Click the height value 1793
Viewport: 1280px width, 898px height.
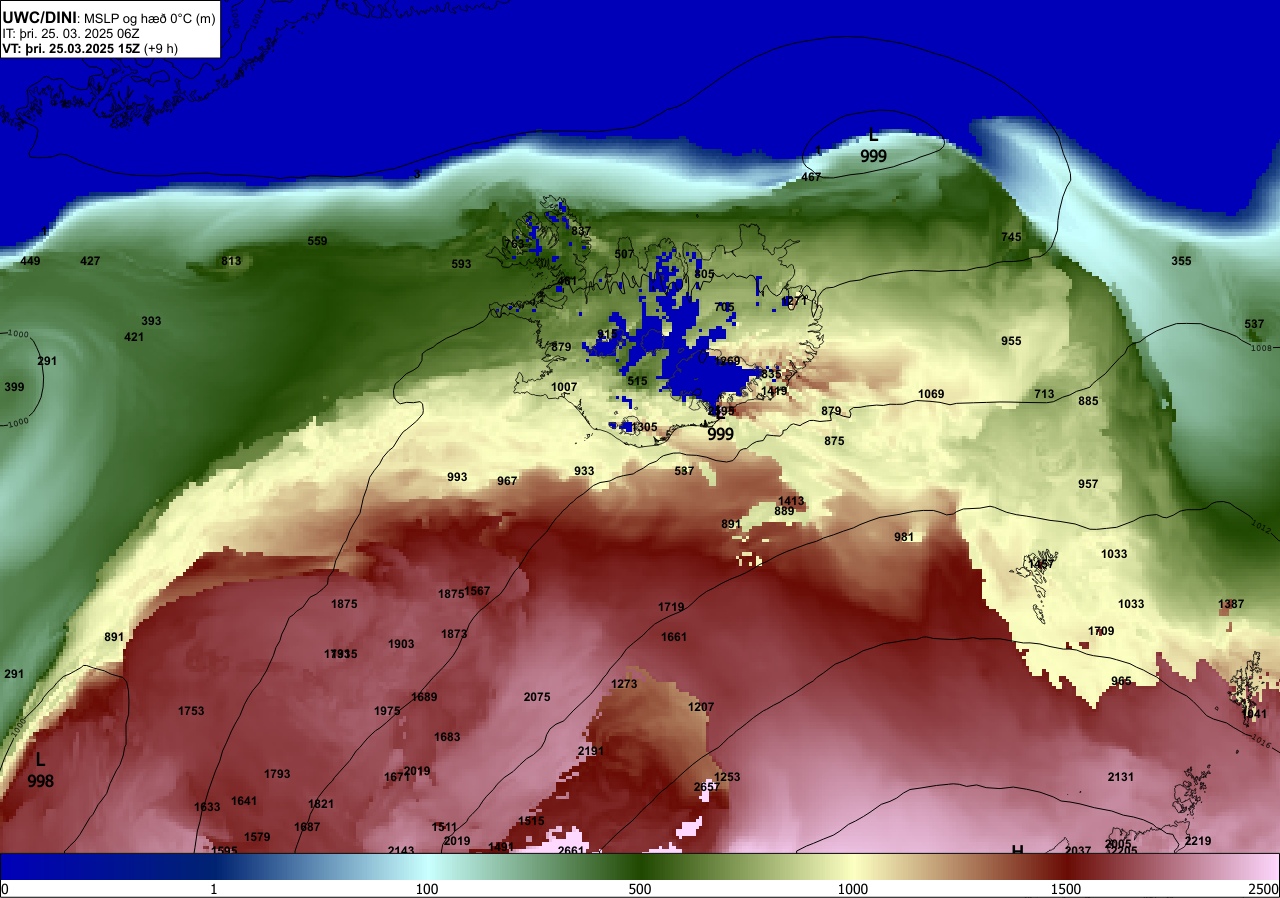pyautogui.click(x=277, y=774)
